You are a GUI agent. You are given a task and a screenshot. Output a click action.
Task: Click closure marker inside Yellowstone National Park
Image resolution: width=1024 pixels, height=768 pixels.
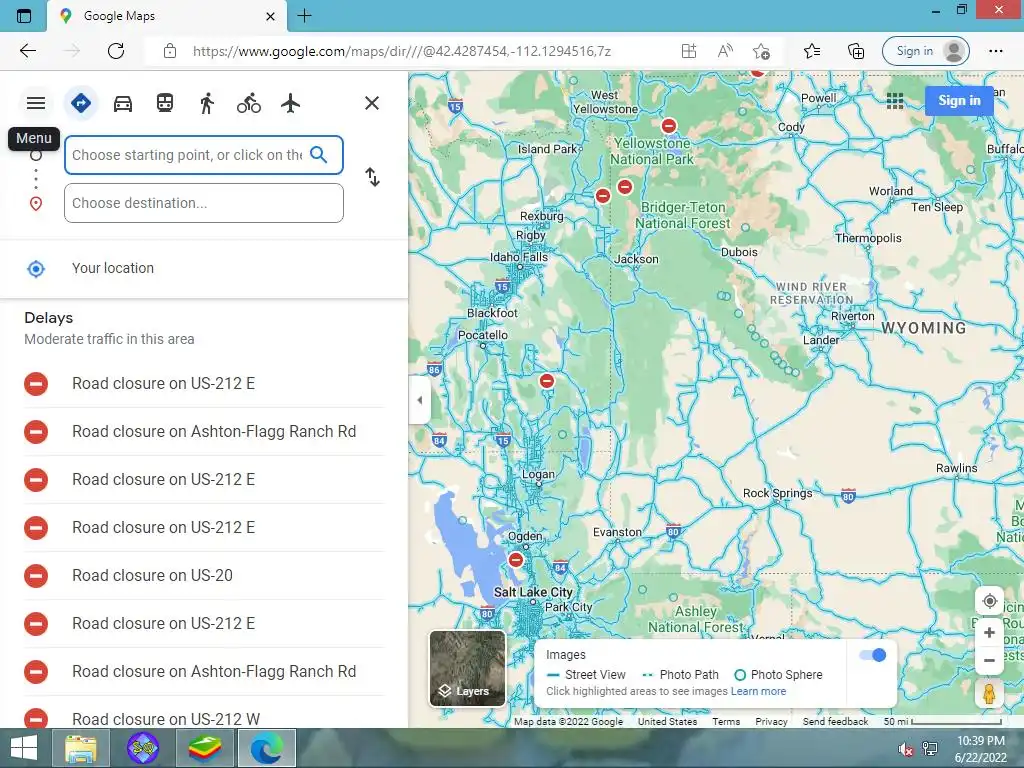669,125
